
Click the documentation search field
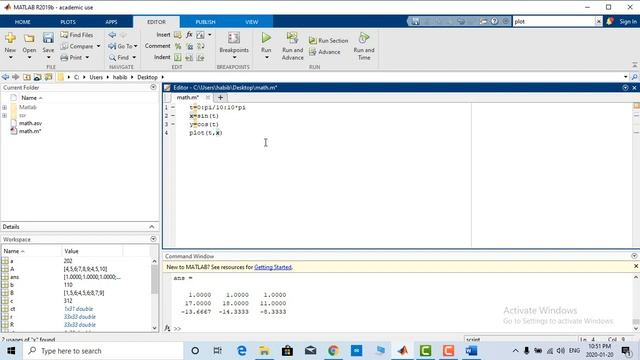pyautogui.click(x=553, y=21)
